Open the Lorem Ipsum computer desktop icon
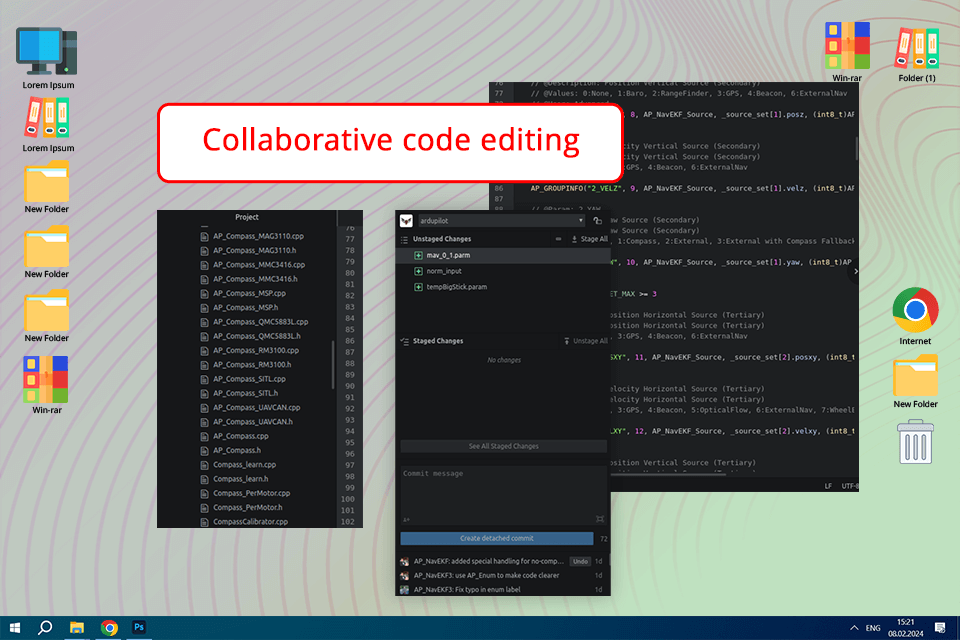Viewport: 960px width, 640px height. click(48, 58)
